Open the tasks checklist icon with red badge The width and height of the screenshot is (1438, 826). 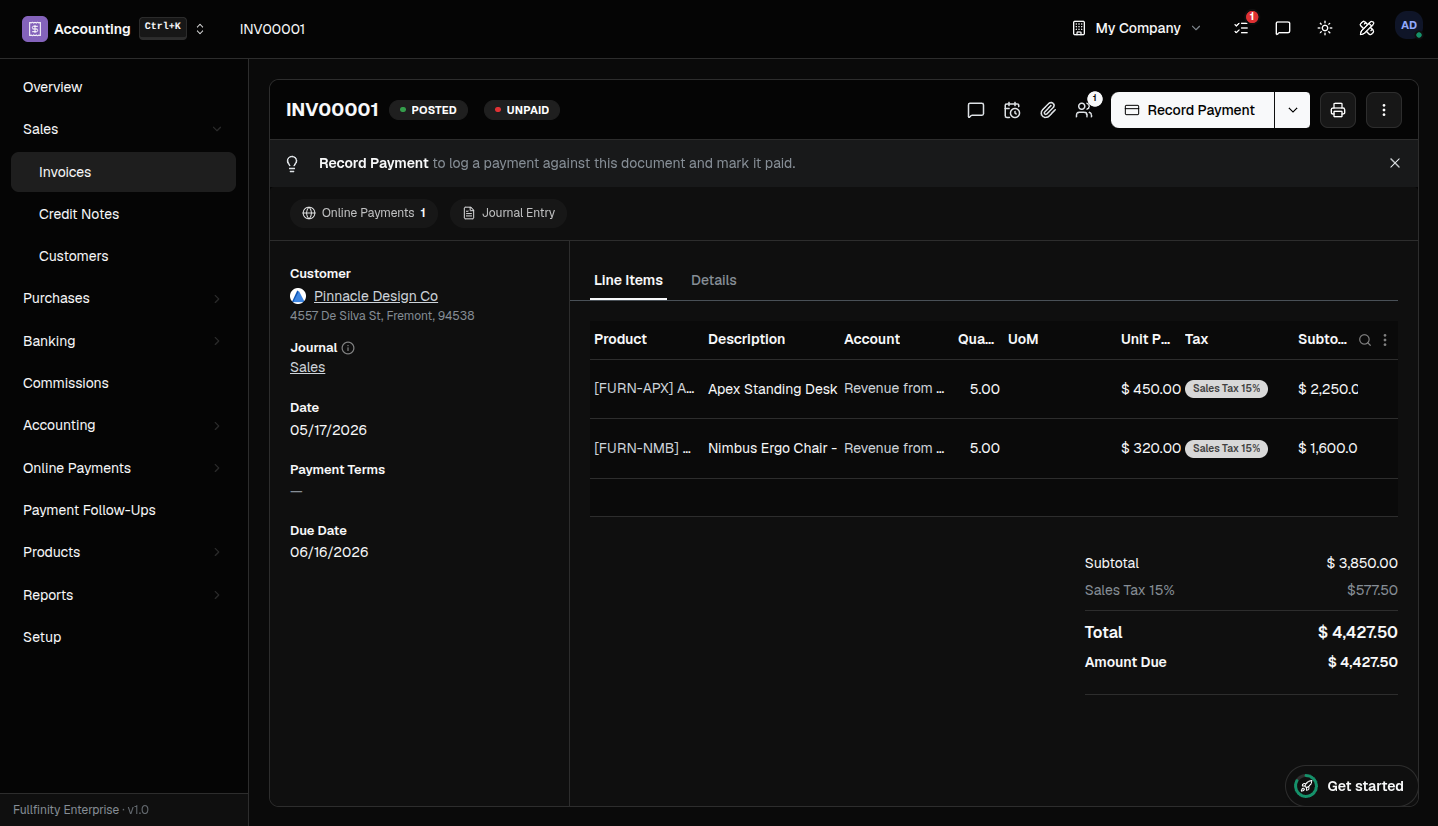1242,28
